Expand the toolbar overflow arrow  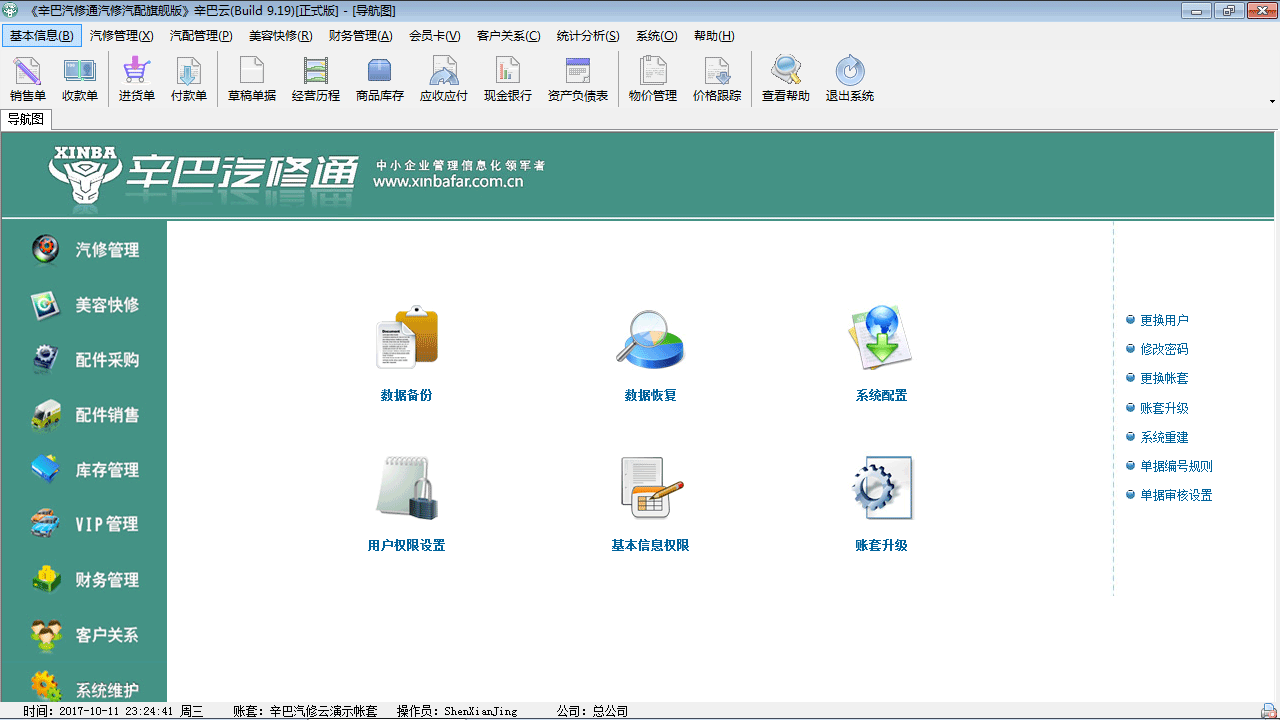[1272, 101]
